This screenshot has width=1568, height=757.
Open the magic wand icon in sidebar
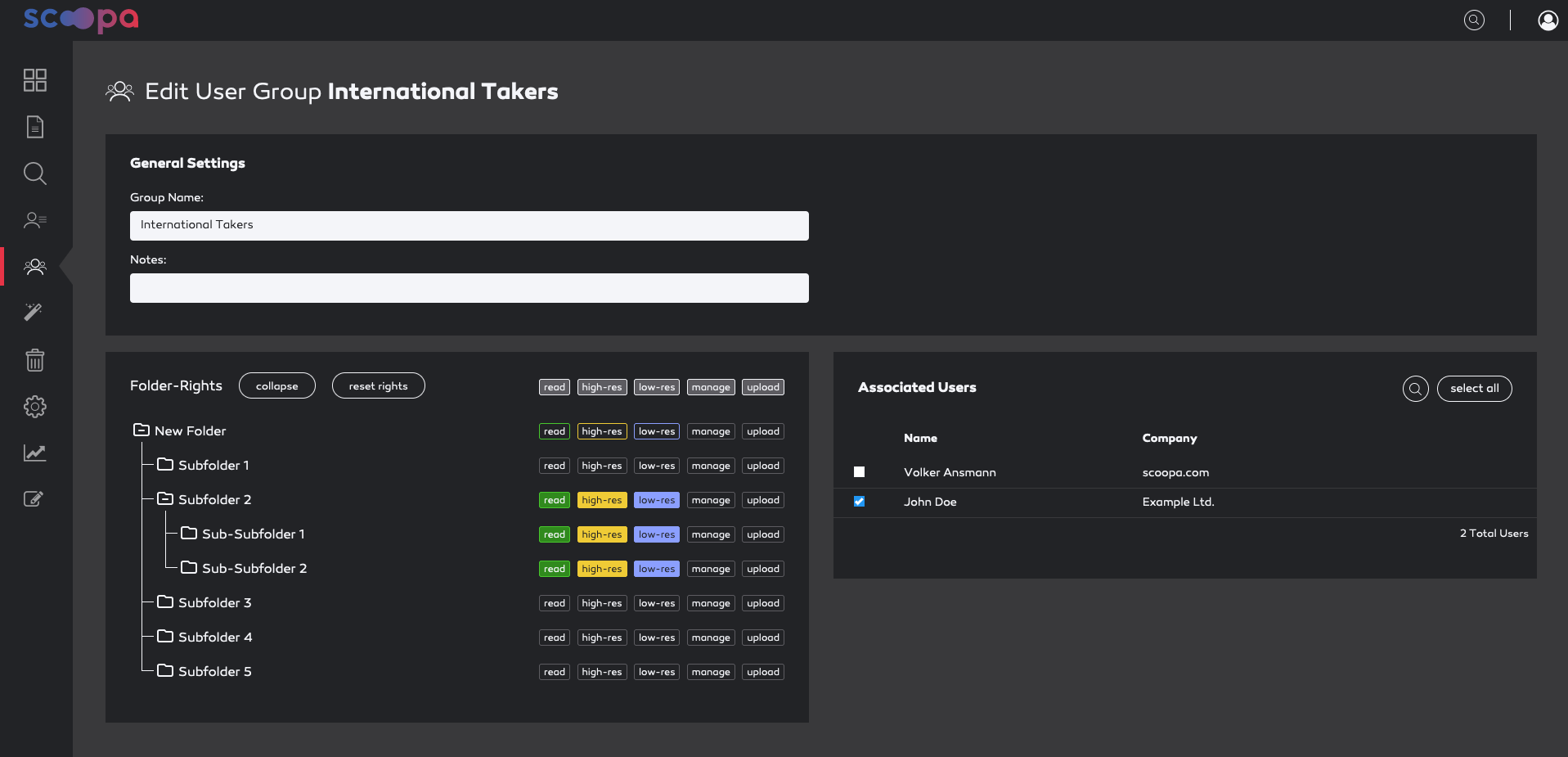34,312
